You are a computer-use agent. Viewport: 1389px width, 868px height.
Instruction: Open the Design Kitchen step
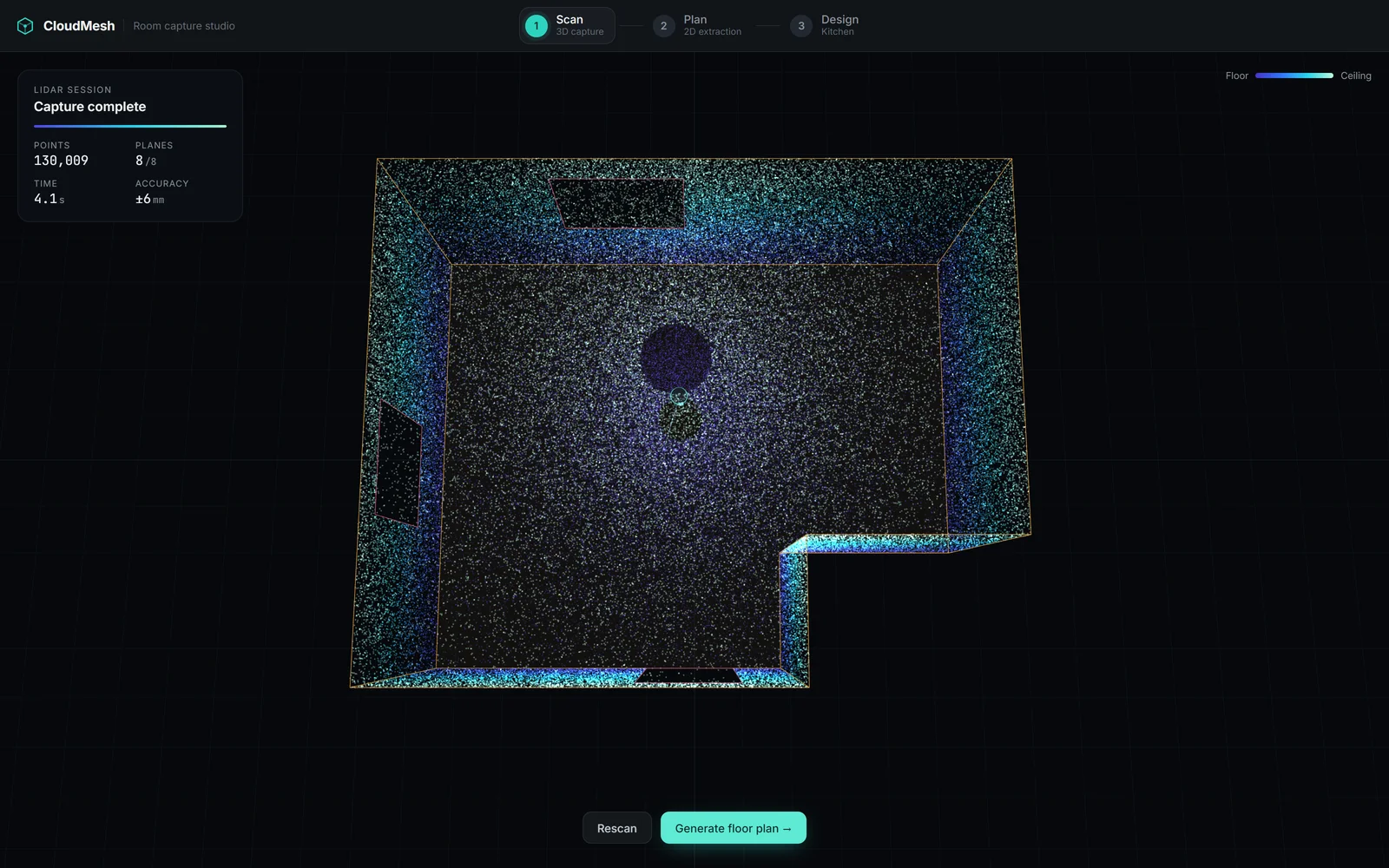825,25
